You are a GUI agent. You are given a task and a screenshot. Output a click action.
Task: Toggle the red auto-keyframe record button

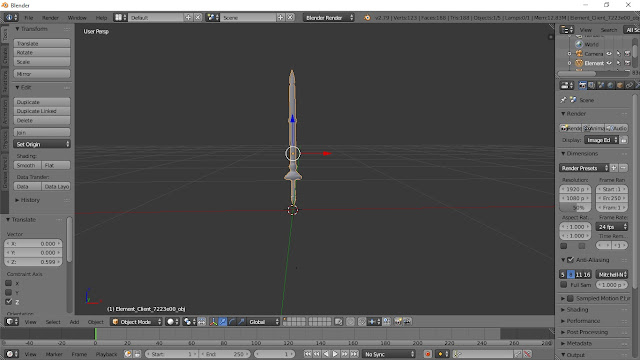[x=427, y=354]
